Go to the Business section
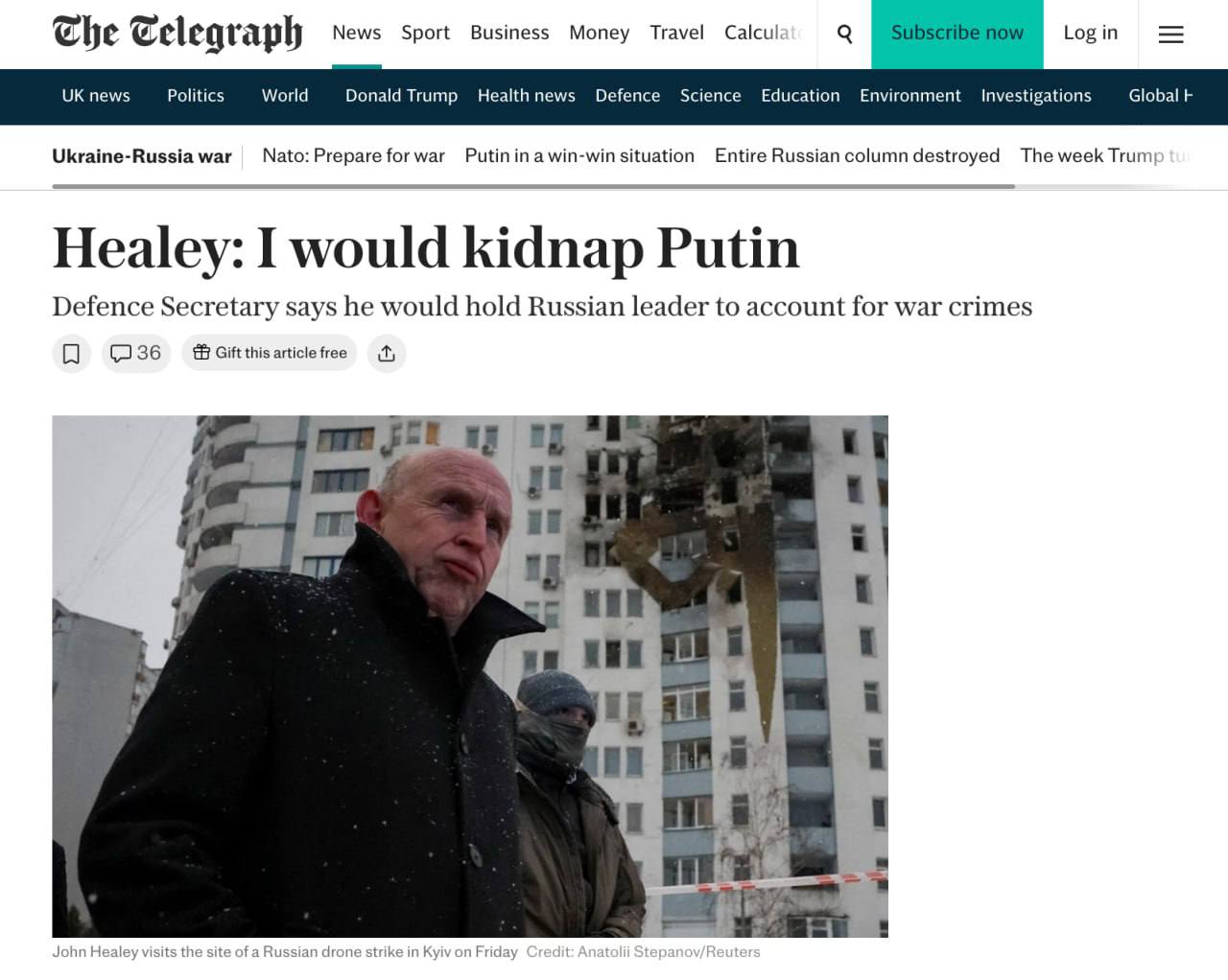The height and width of the screenshot is (980, 1228). (509, 33)
